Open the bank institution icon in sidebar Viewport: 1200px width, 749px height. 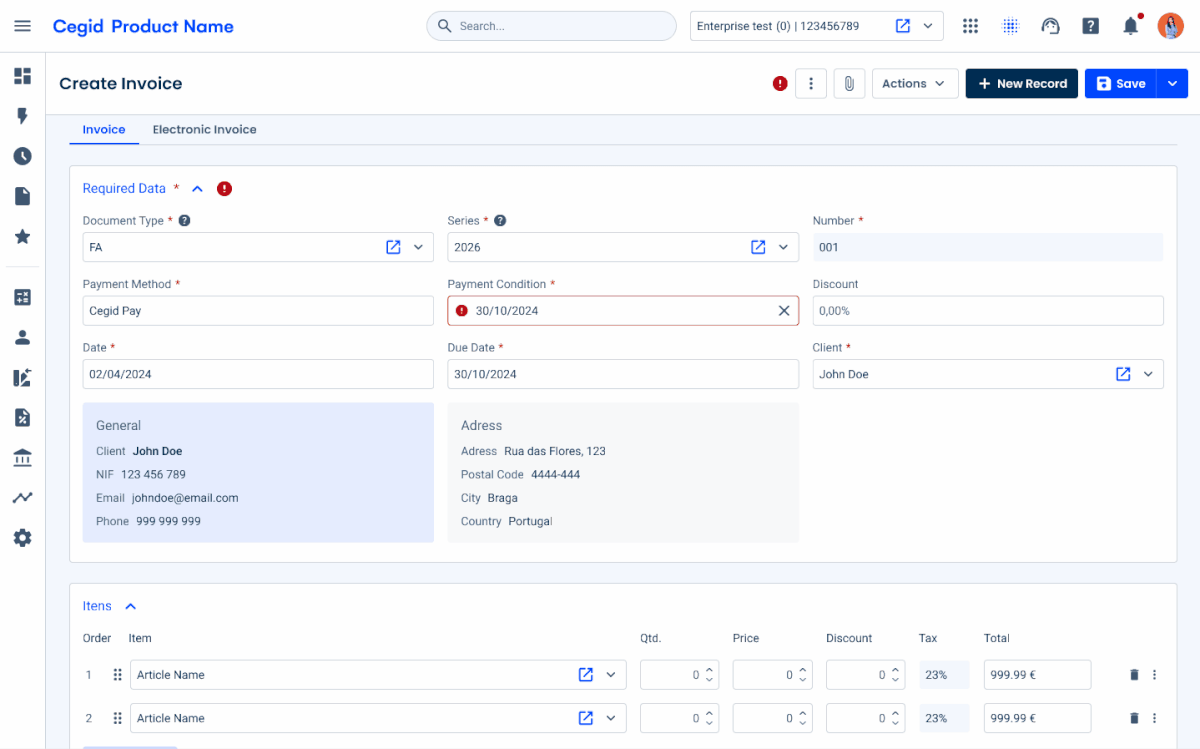click(22, 457)
